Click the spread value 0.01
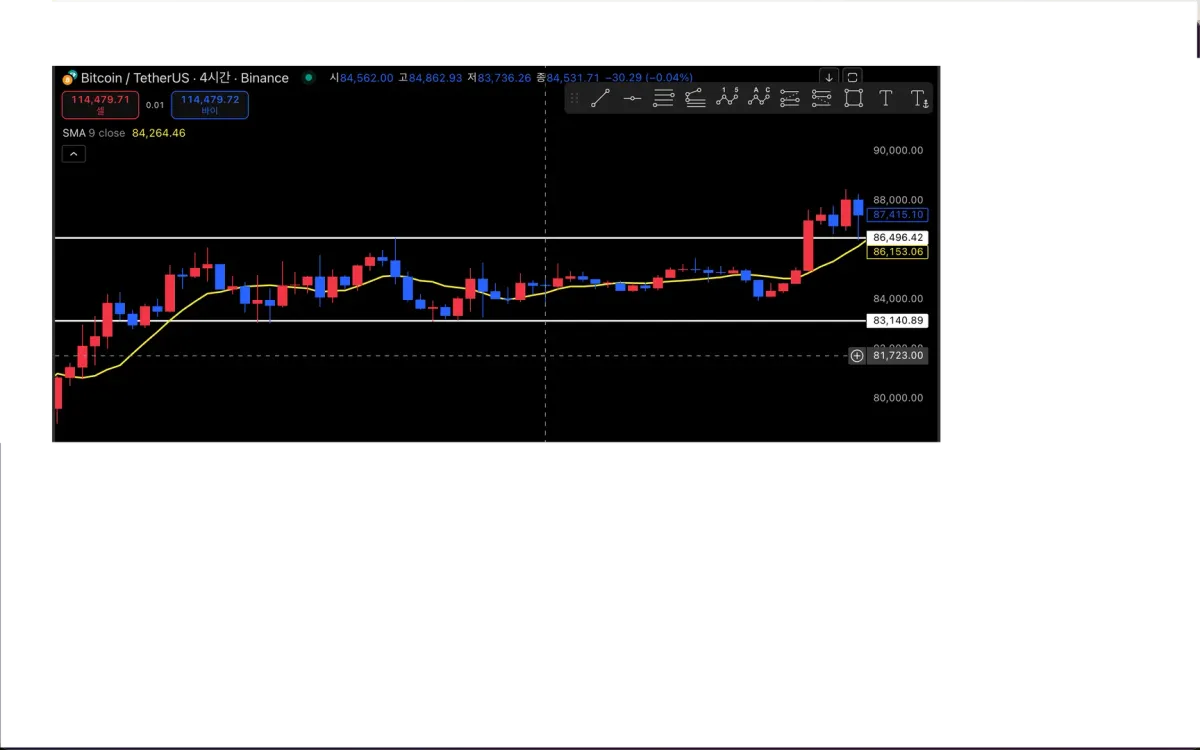Screen dimensions: 1200x750 (155, 105)
